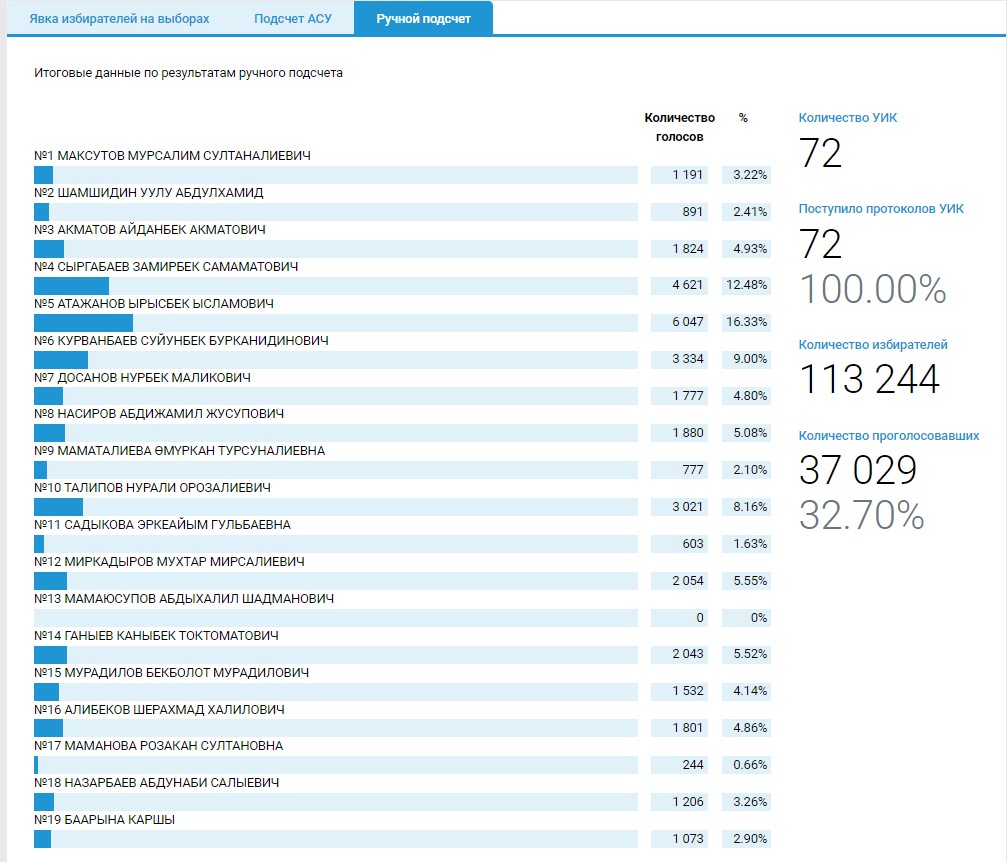Click the turnout value 32.70%

861,514
